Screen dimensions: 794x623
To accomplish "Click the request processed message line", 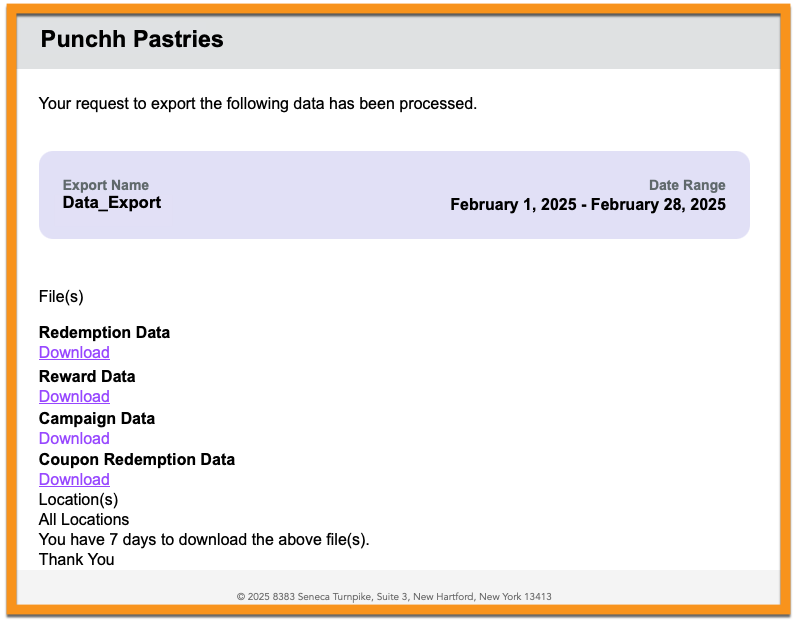I will 258,104.
